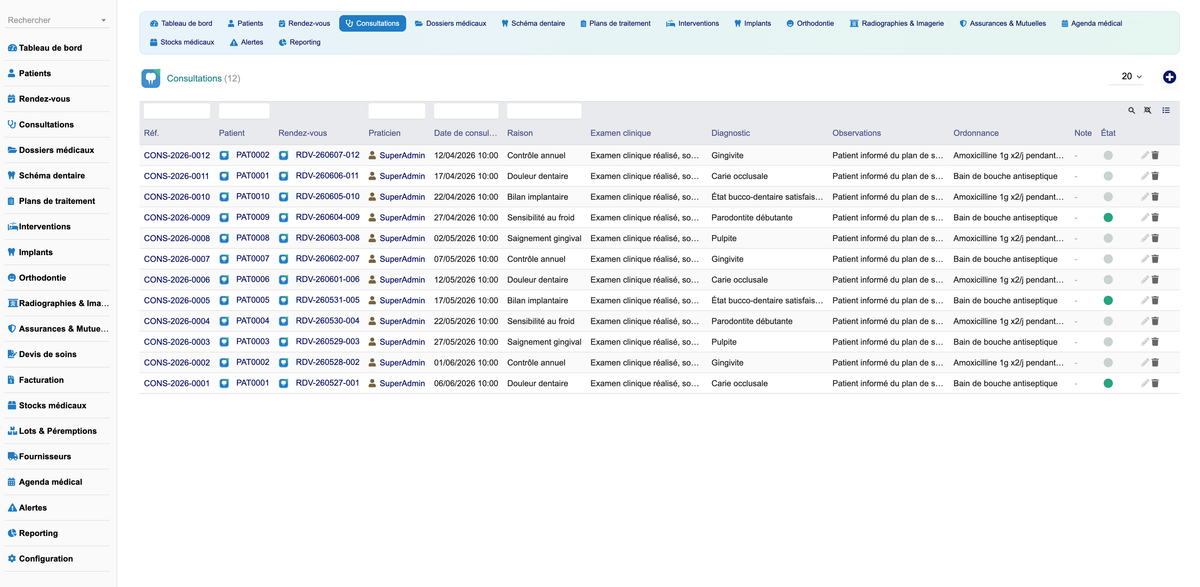Delete consultation CONS-2026-0012 with trash icon

pyautogui.click(x=1155, y=155)
